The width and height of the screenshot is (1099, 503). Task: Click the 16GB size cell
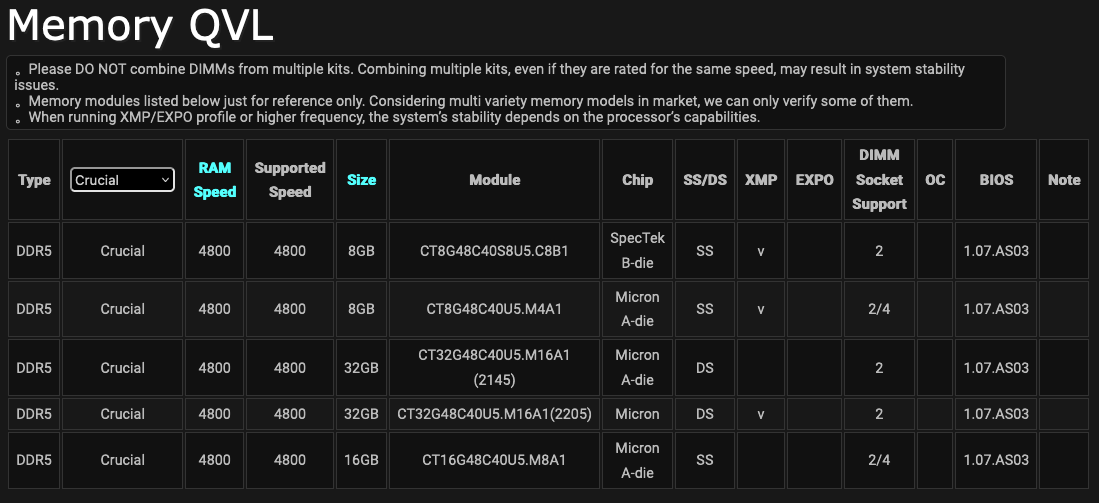click(362, 460)
